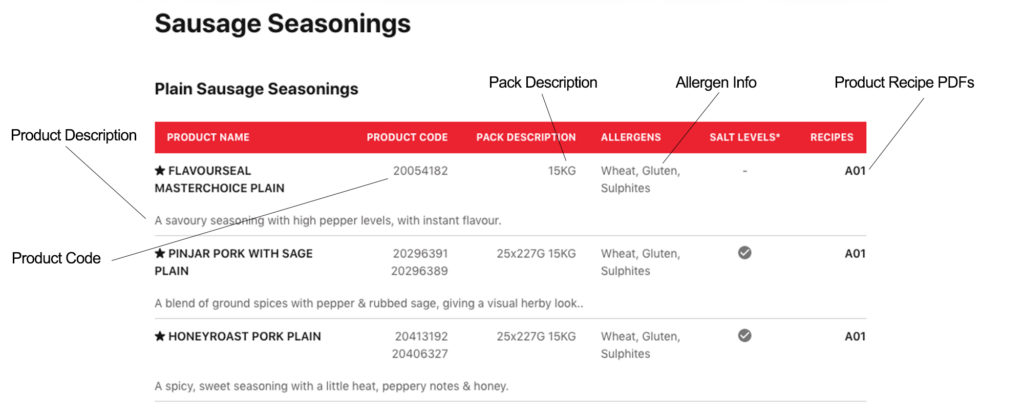Click the PRODUCT CODE column header

408,138
